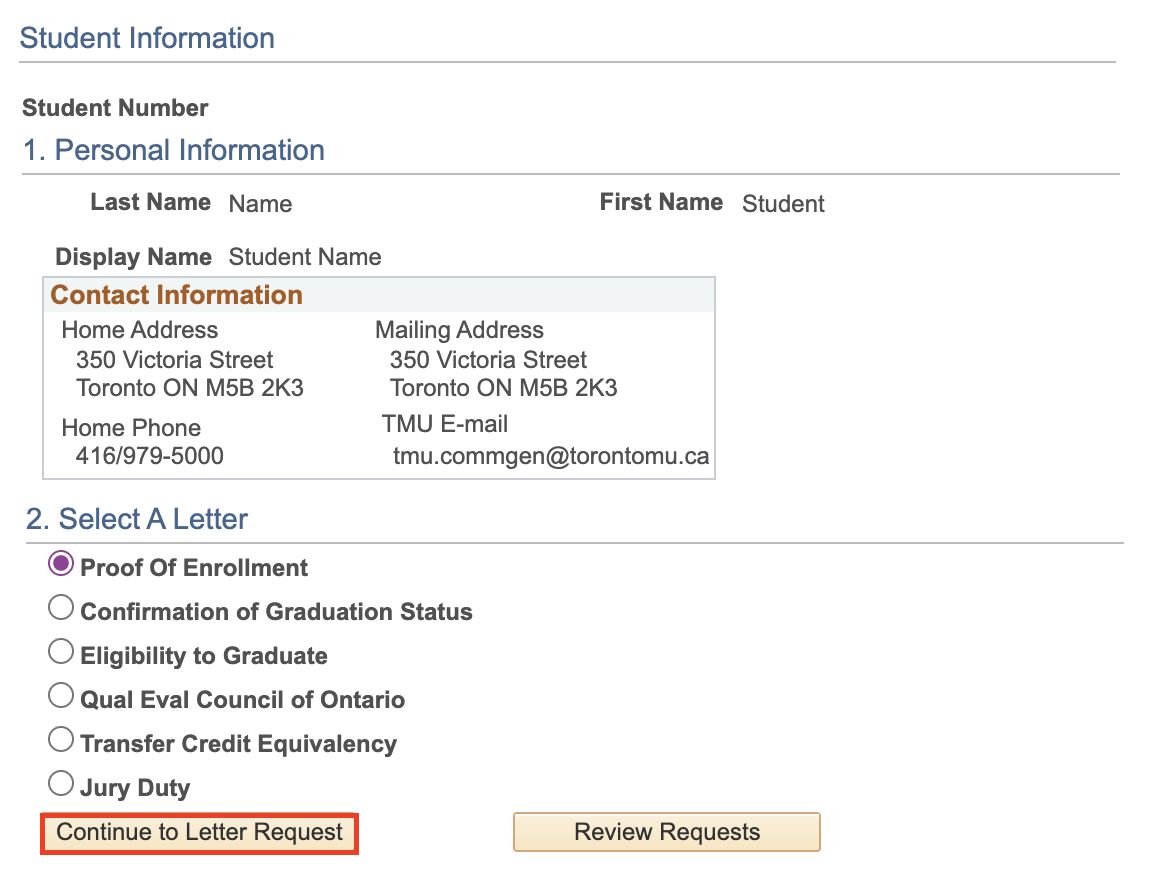Pick the Qual Eval Council of Ontario option

61,696
